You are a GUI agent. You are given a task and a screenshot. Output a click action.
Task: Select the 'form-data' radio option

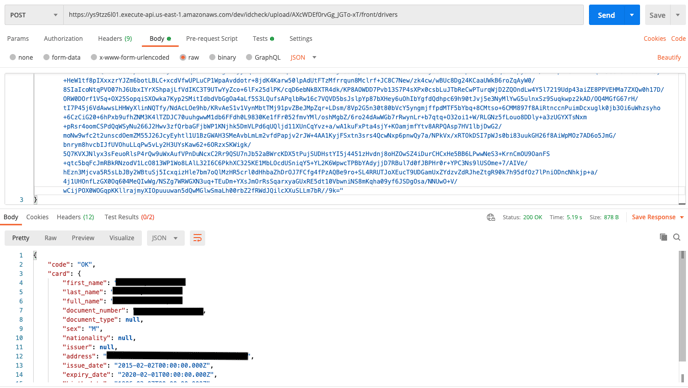(x=46, y=57)
